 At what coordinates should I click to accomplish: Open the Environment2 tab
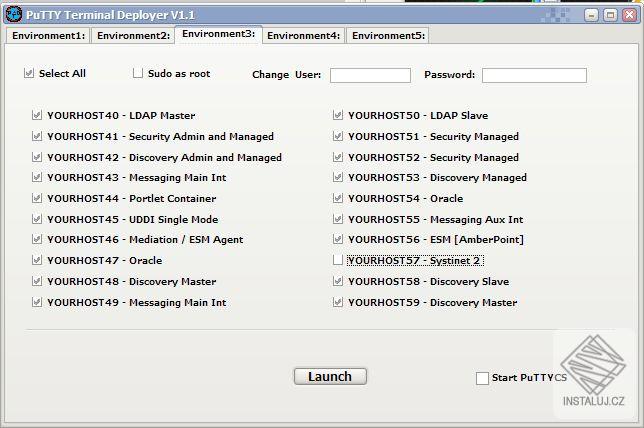133,36
